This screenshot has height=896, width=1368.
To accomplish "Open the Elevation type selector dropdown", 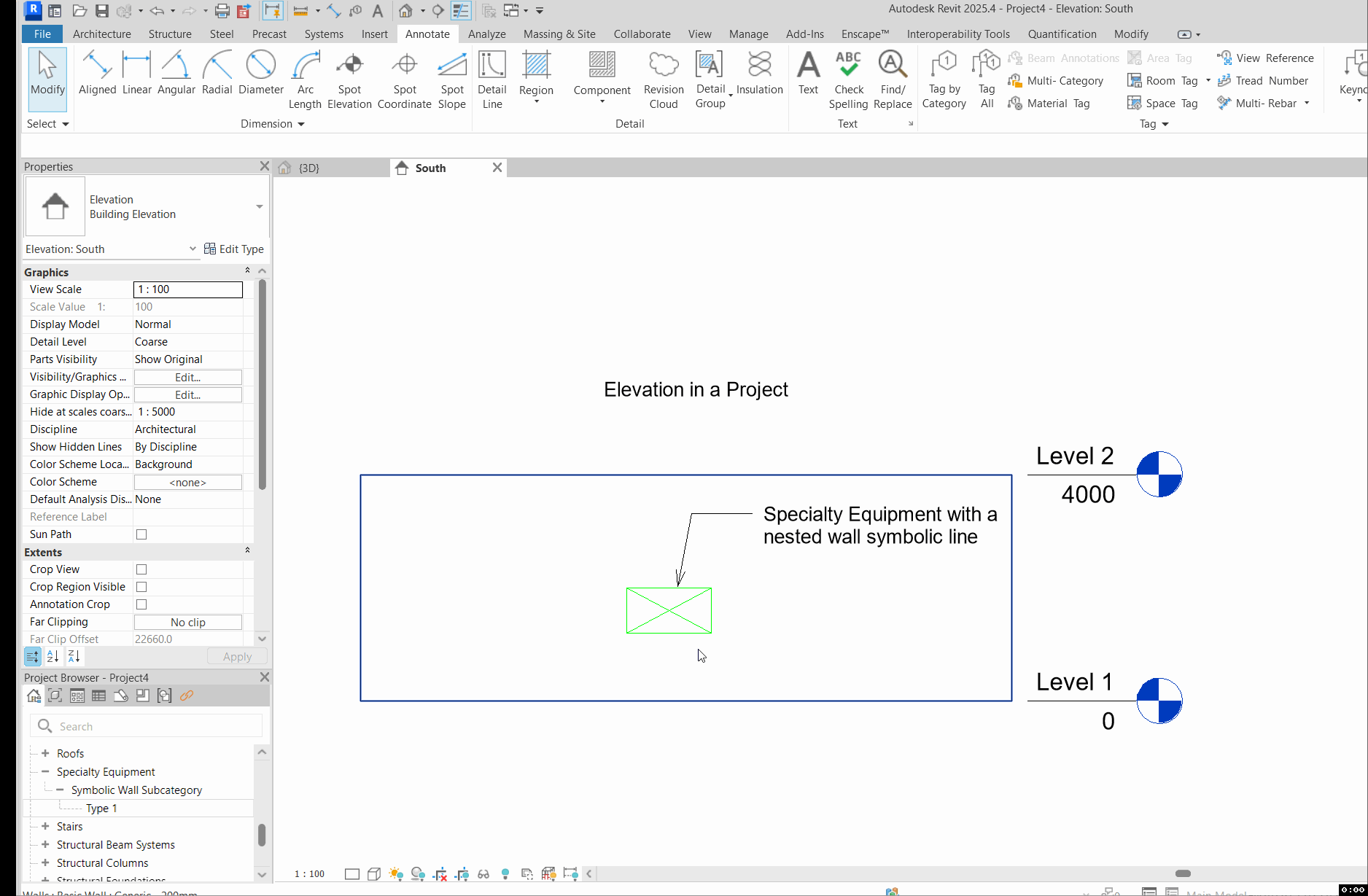I will pos(192,249).
